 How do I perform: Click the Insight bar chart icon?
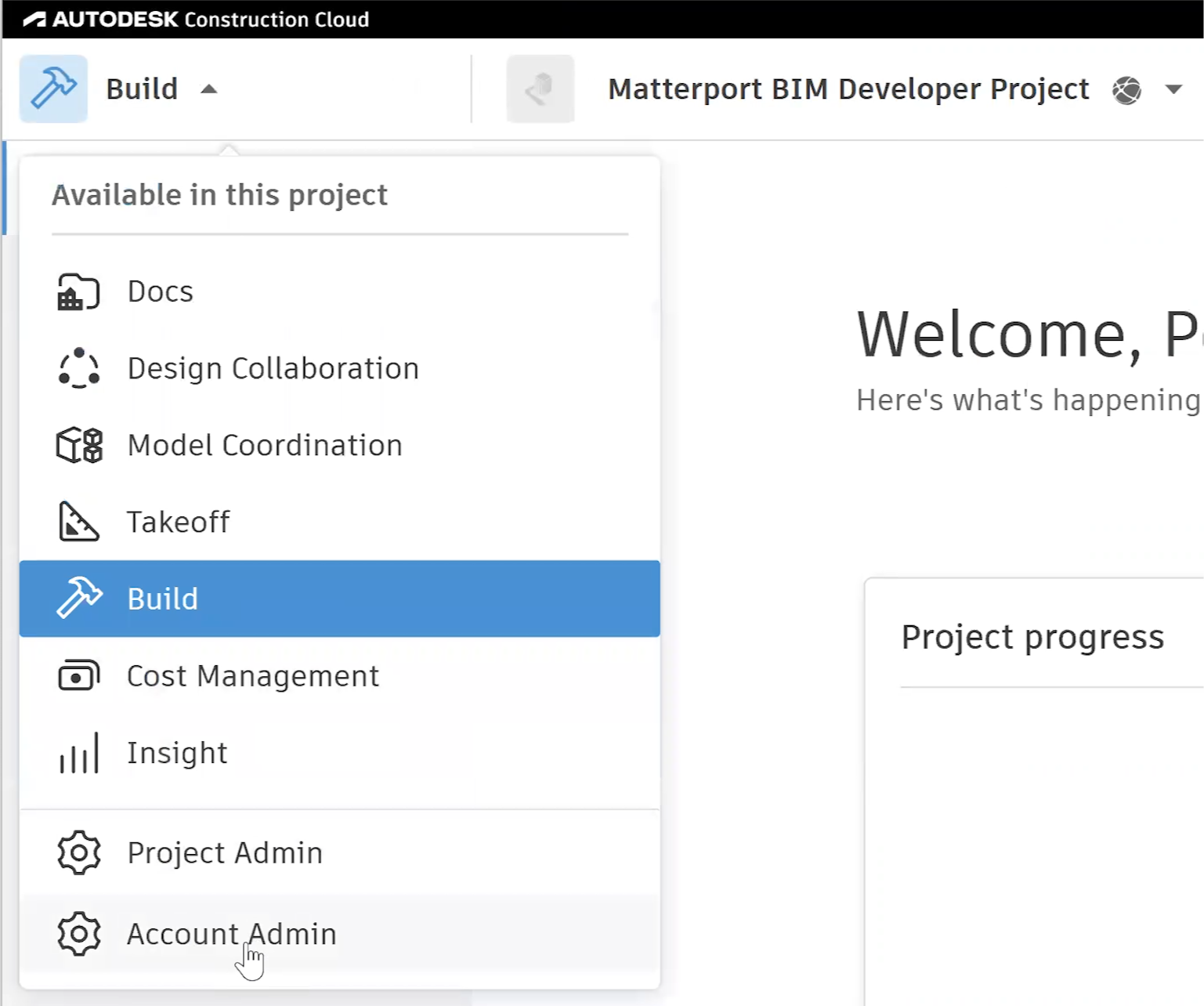[x=78, y=753]
